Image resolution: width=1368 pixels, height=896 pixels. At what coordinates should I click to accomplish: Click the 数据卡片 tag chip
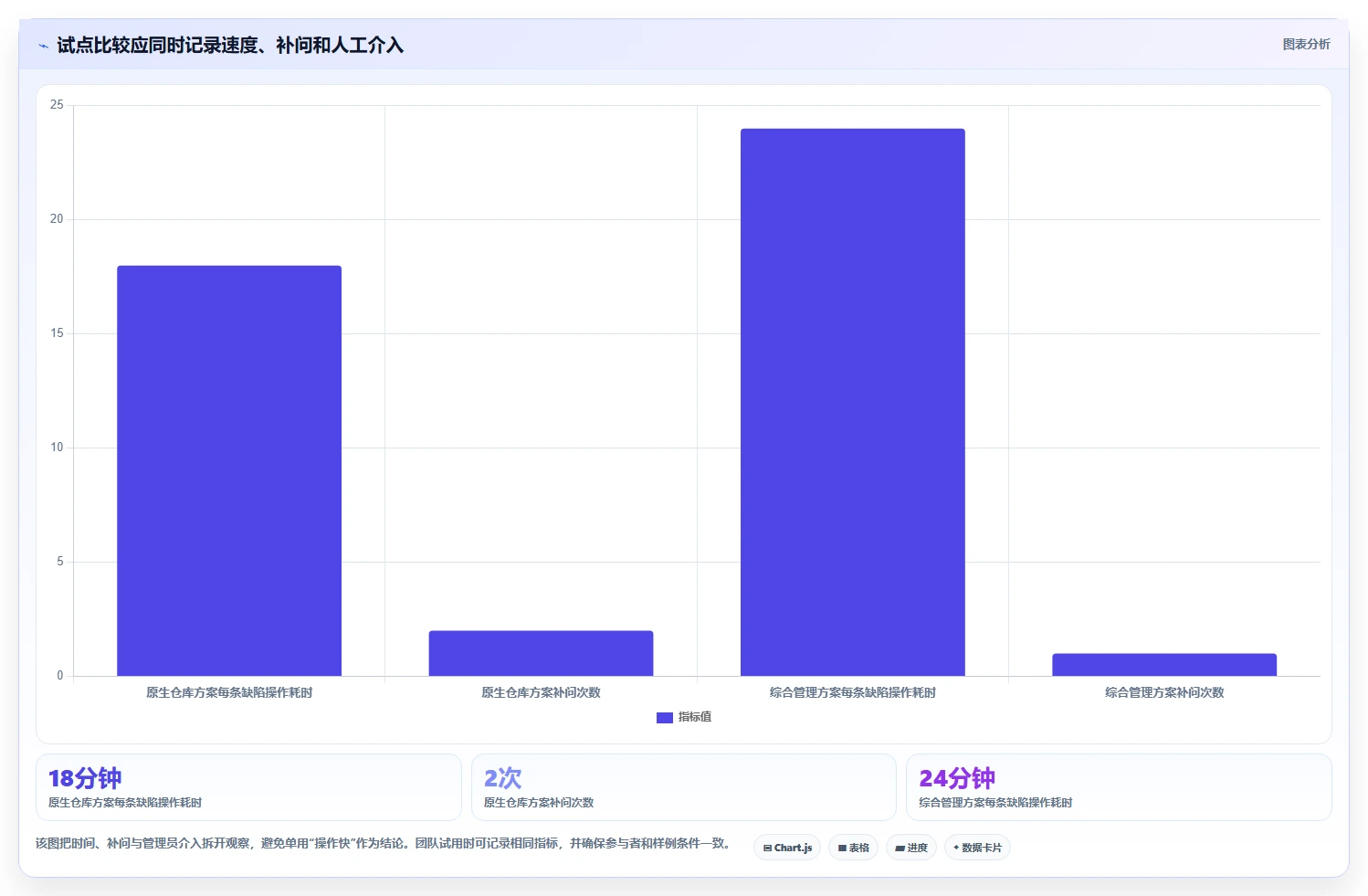[x=977, y=848]
